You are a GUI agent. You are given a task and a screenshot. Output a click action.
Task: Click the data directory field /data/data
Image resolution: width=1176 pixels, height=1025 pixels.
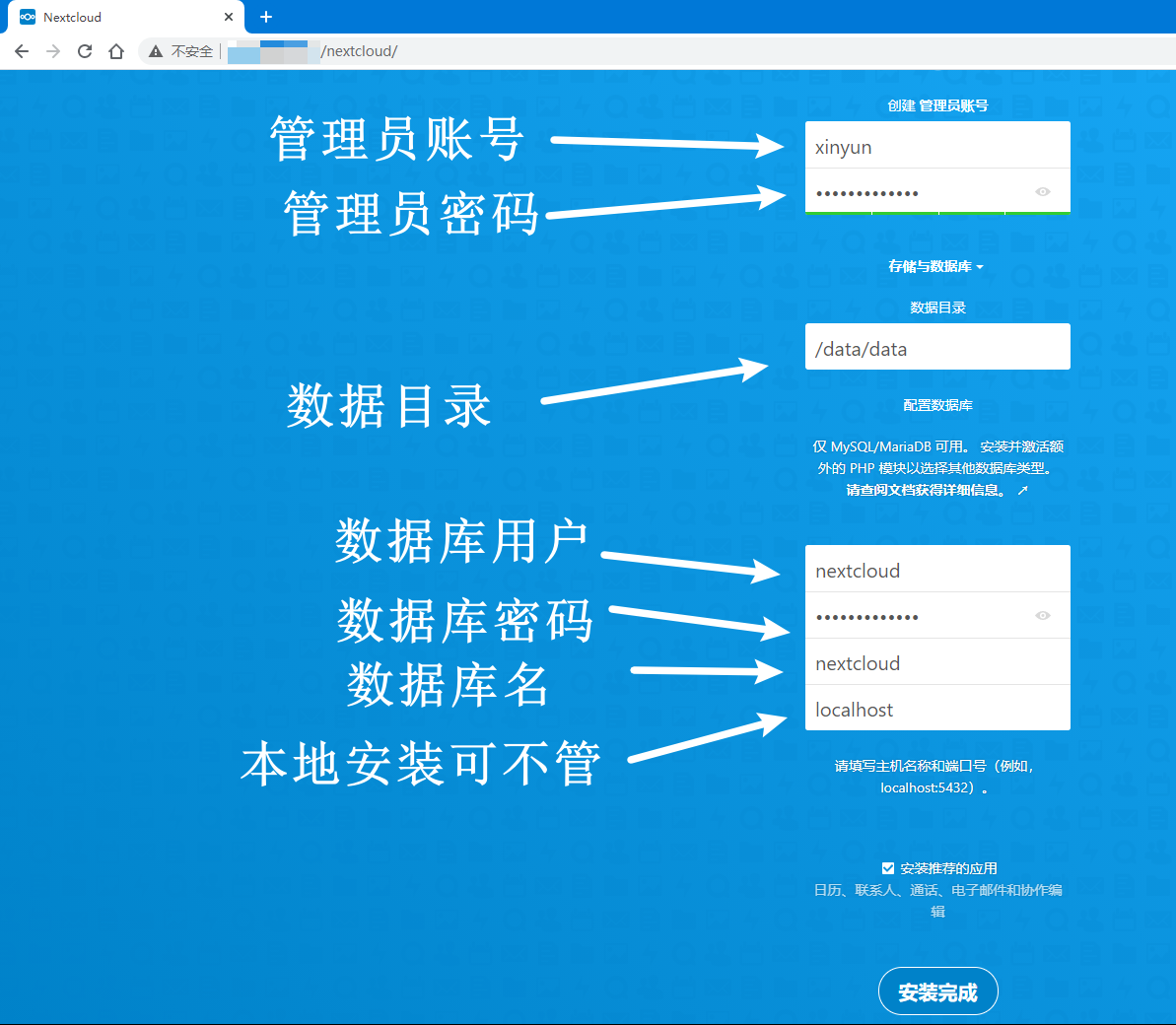pyautogui.click(x=937, y=347)
